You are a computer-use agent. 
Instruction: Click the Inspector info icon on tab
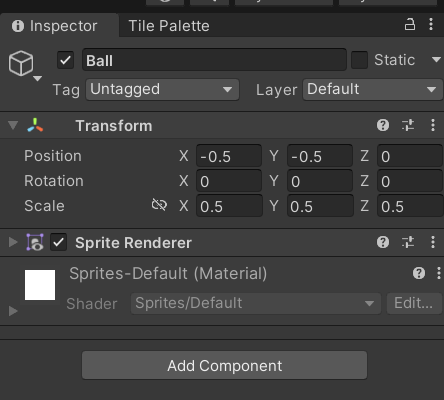pyautogui.click(x=18, y=26)
